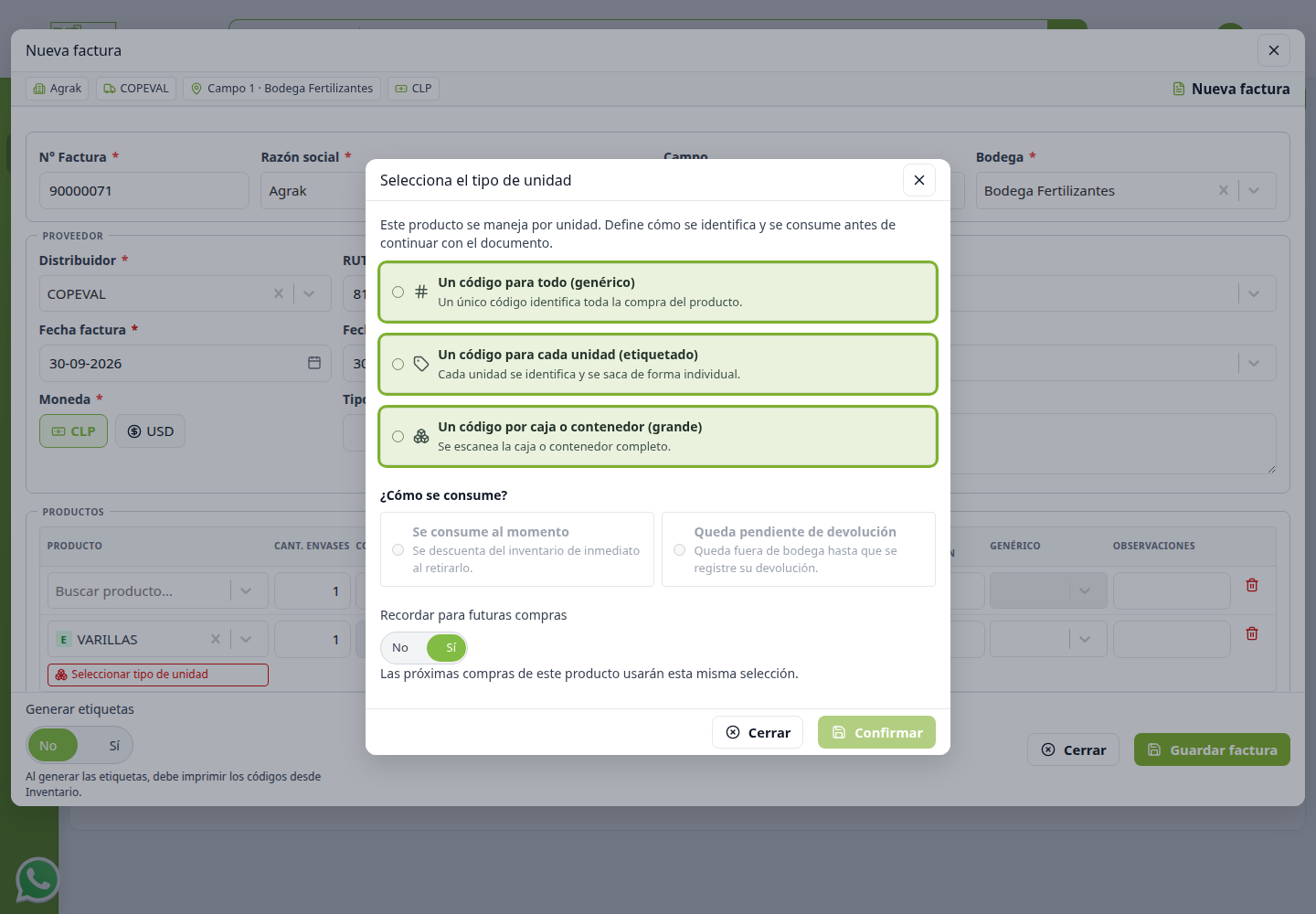Select 'Un código por caja o contenedor' radio

398,437
